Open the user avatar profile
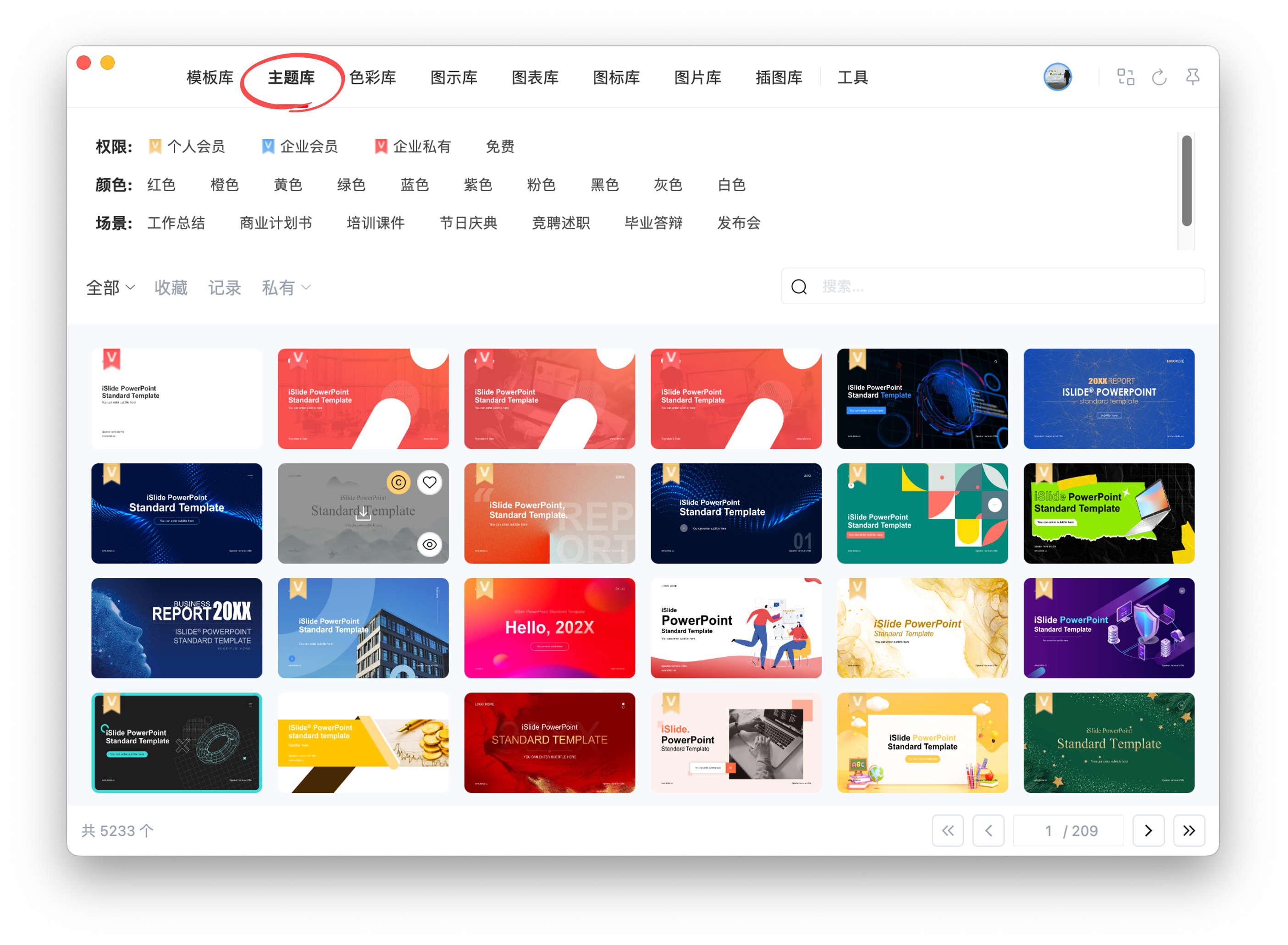This screenshot has width=1288, height=945. coord(1057,77)
